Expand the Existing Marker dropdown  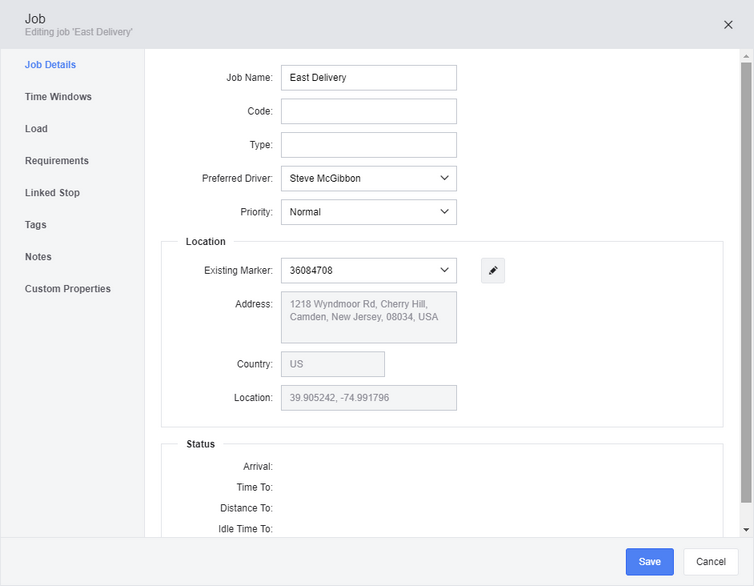click(x=369, y=271)
